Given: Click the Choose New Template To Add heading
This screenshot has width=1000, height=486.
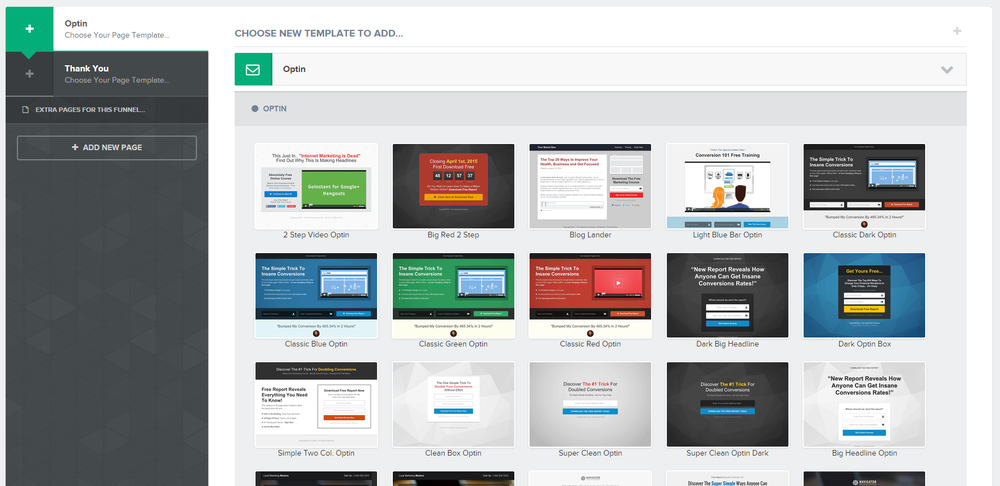Looking at the screenshot, I should pos(319,34).
